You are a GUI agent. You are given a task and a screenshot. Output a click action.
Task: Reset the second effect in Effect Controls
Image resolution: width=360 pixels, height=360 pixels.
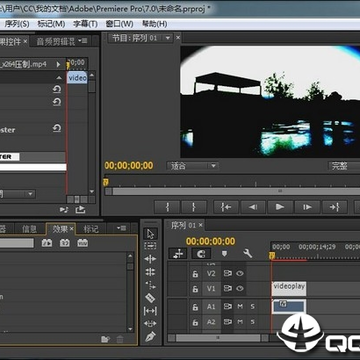click(57, 102)
